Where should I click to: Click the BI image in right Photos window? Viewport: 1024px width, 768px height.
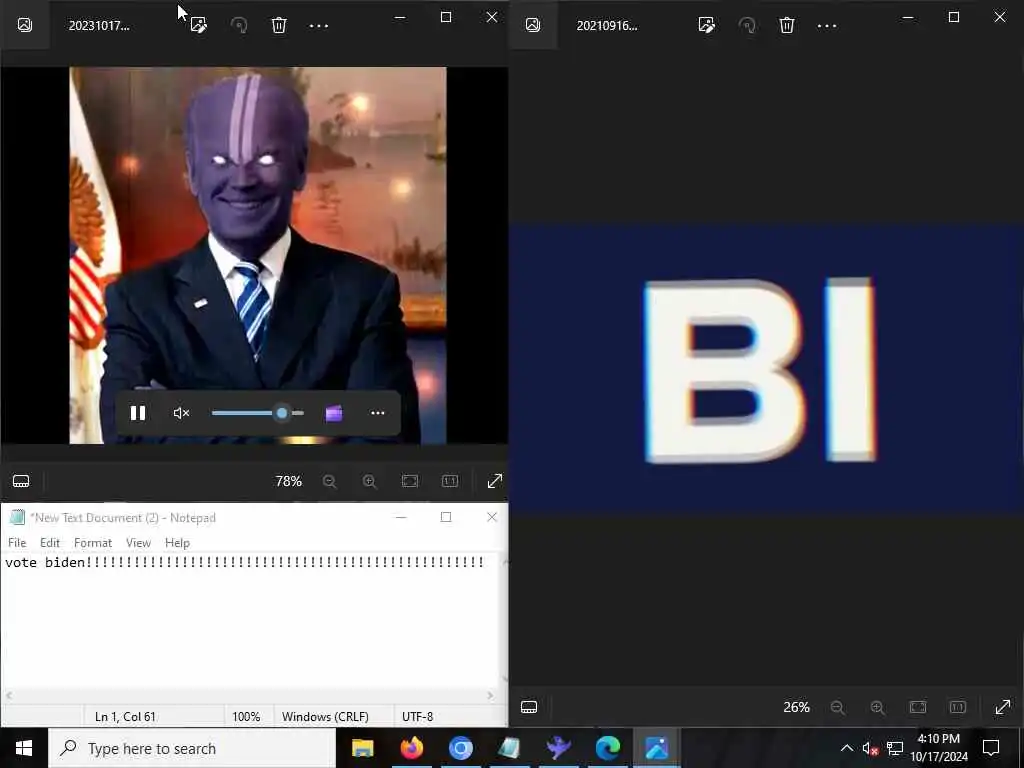766,370
